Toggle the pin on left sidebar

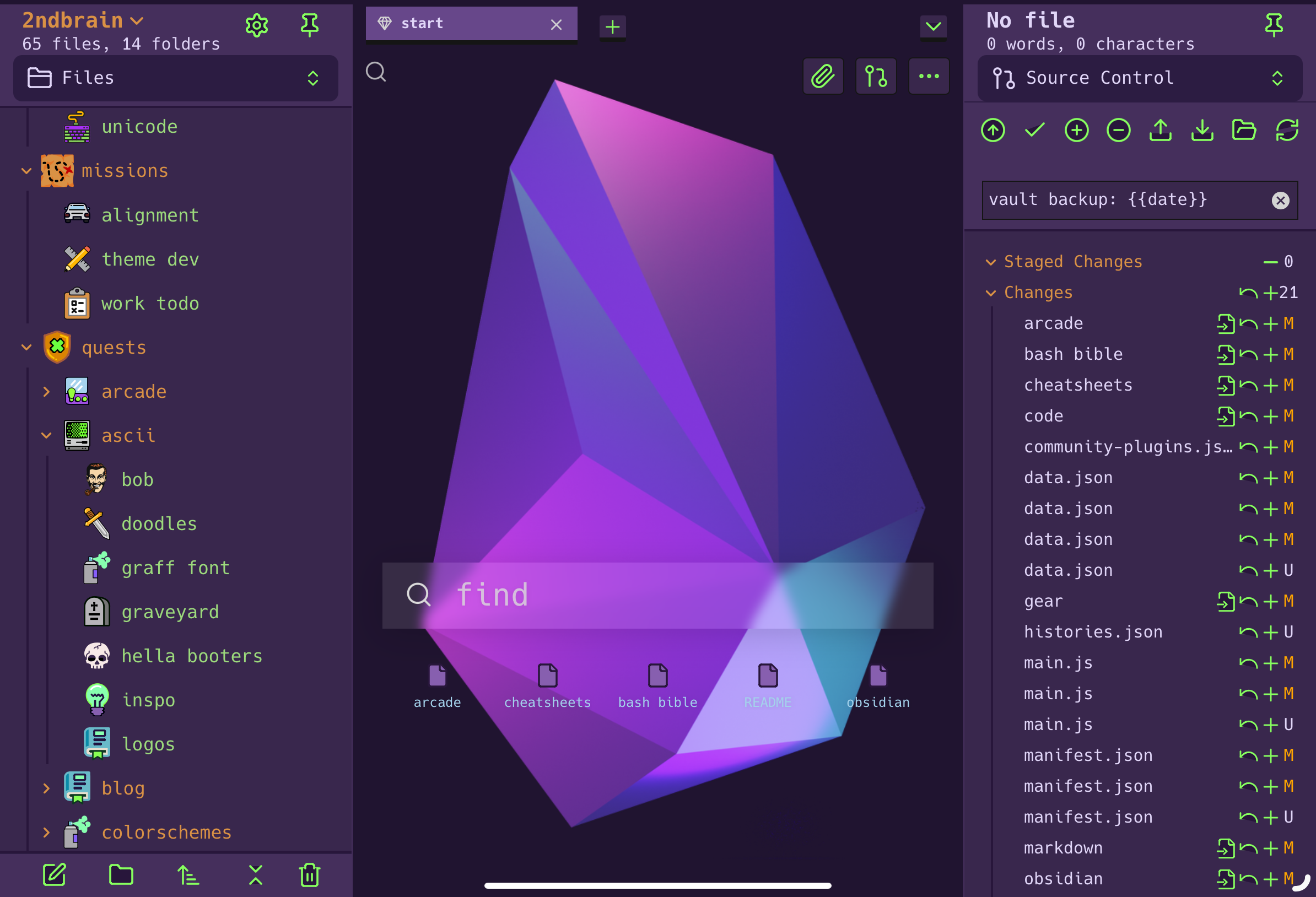[310, 25]
